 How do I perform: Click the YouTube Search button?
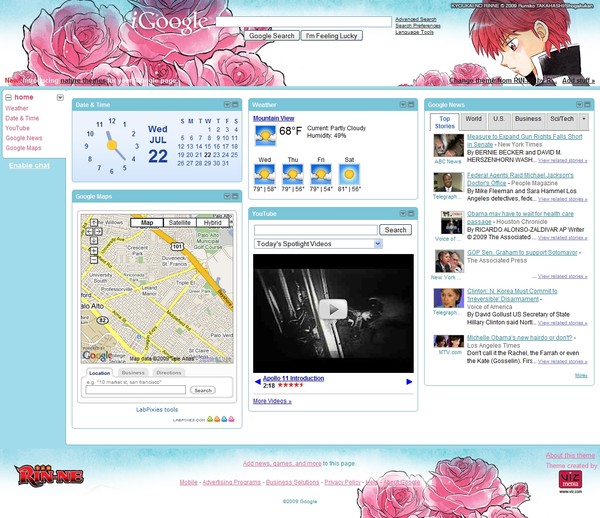tap(395, 230)
